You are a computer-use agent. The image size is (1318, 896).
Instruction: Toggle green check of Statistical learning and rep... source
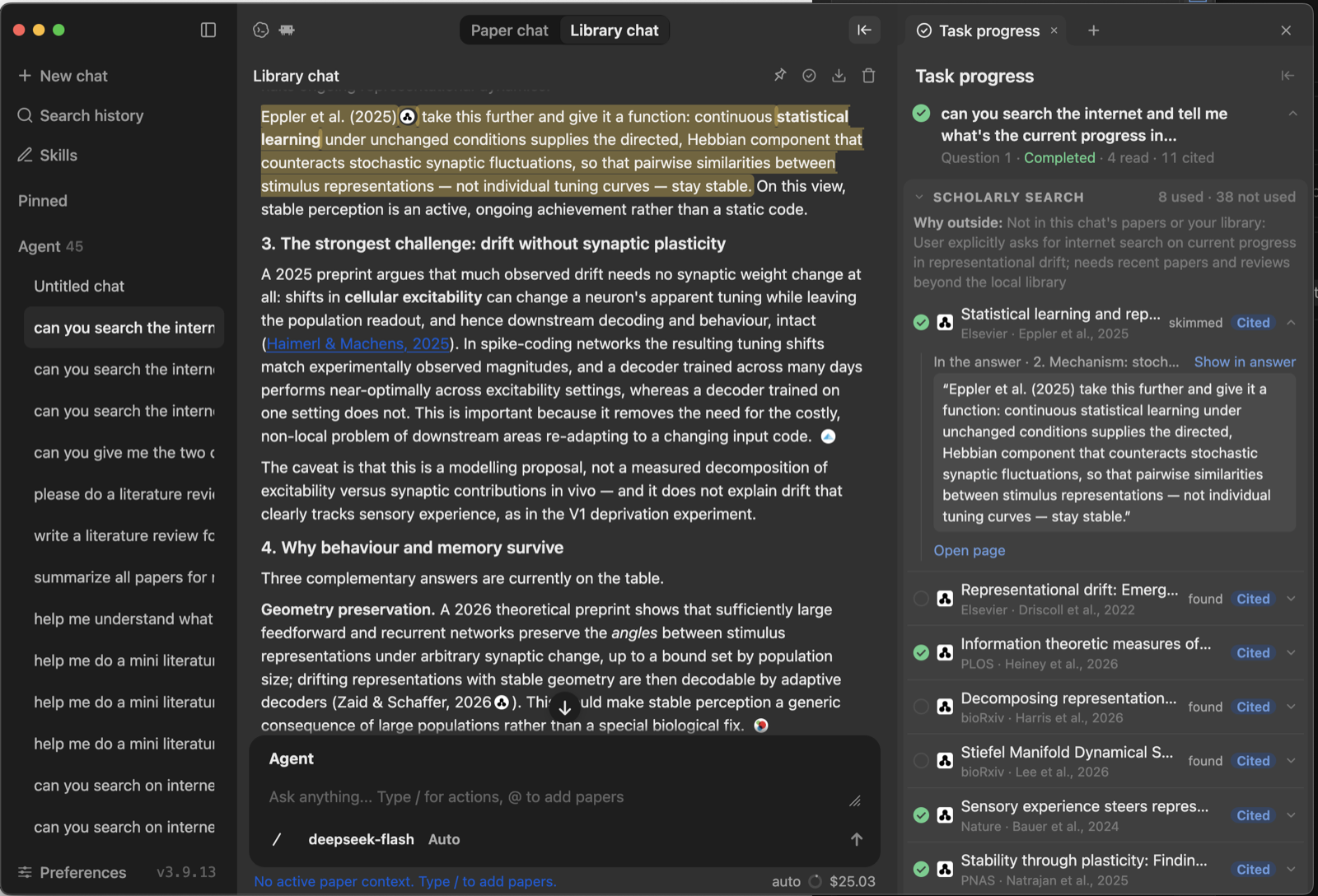[921, 322]
